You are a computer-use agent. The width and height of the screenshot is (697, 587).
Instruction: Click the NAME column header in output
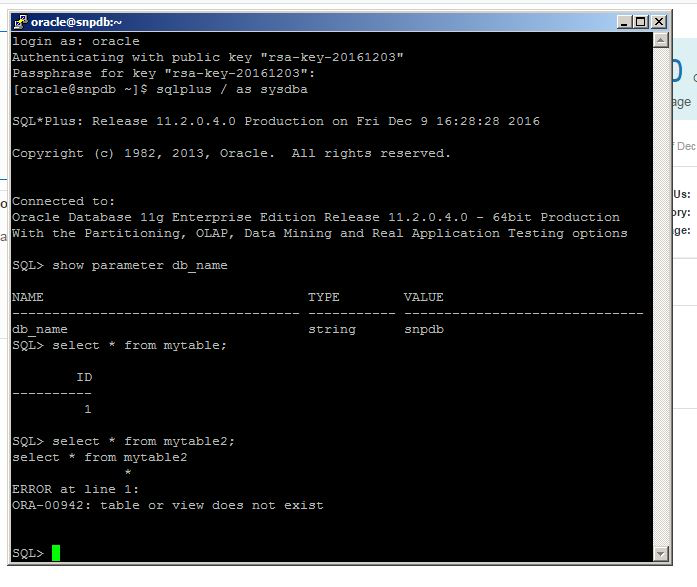[x=28, y=297]
